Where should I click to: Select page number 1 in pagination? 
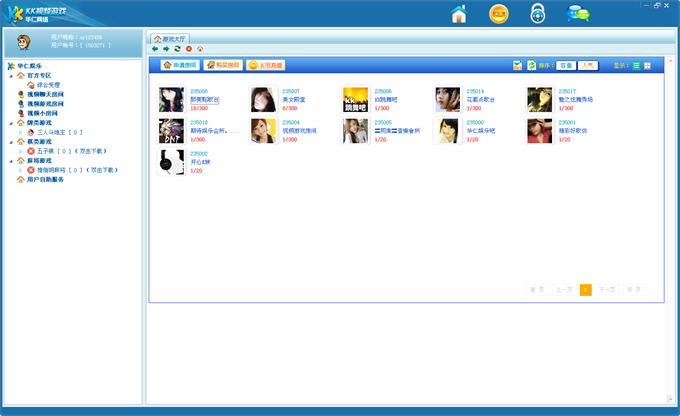pyautogui.click(x=585, y=290)
